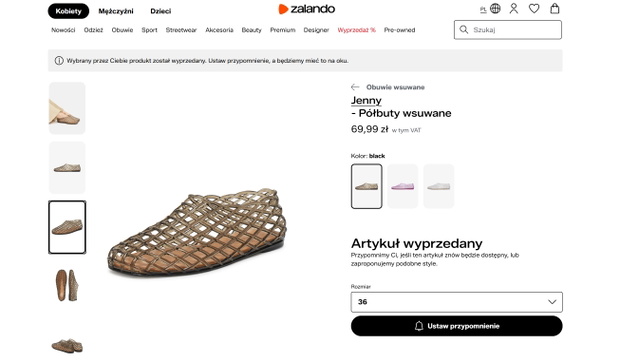Expand the Rozmiar size dropdown showing 36

pyautogui.click(x=456, y=302)
